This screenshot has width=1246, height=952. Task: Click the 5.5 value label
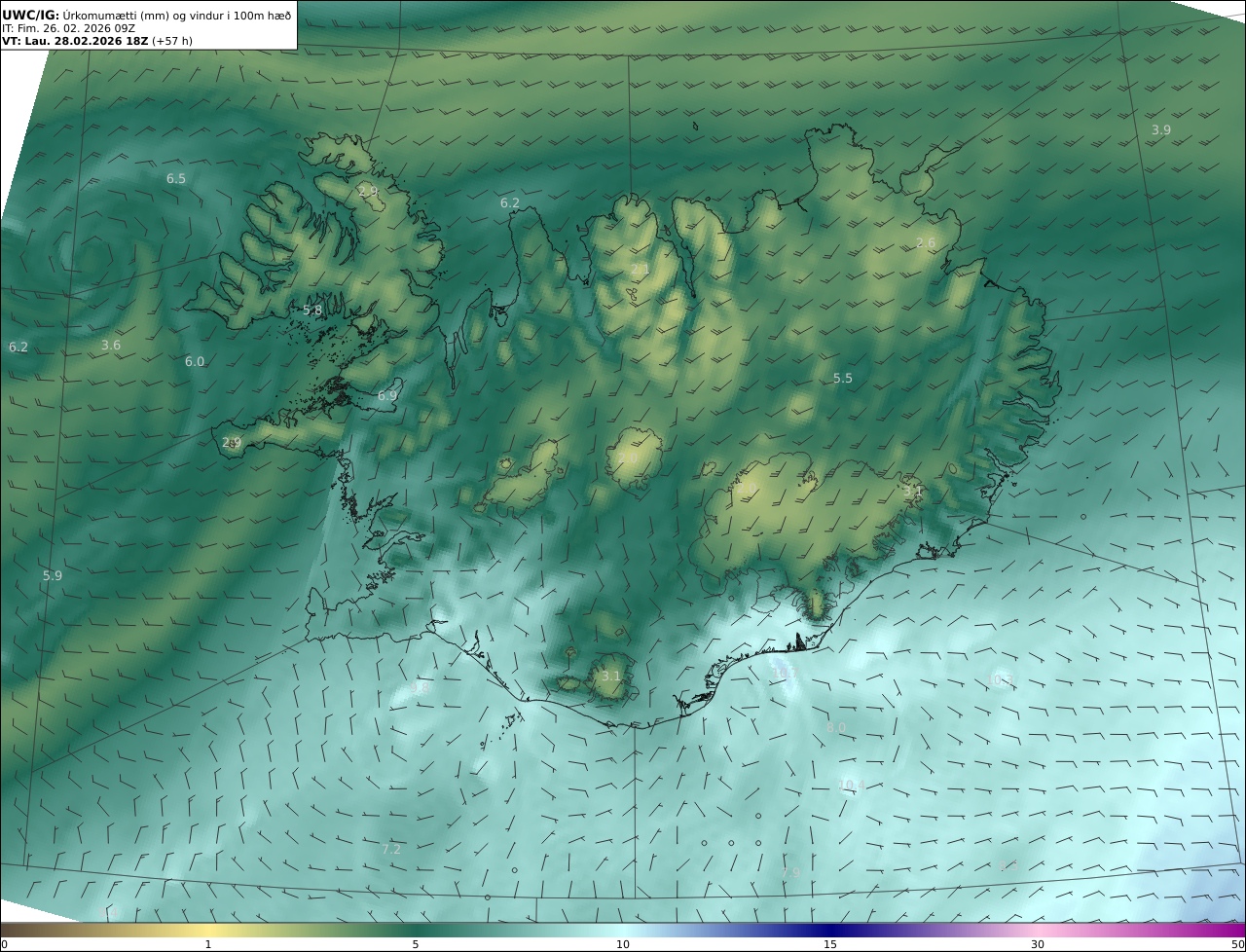click(843, 379)
